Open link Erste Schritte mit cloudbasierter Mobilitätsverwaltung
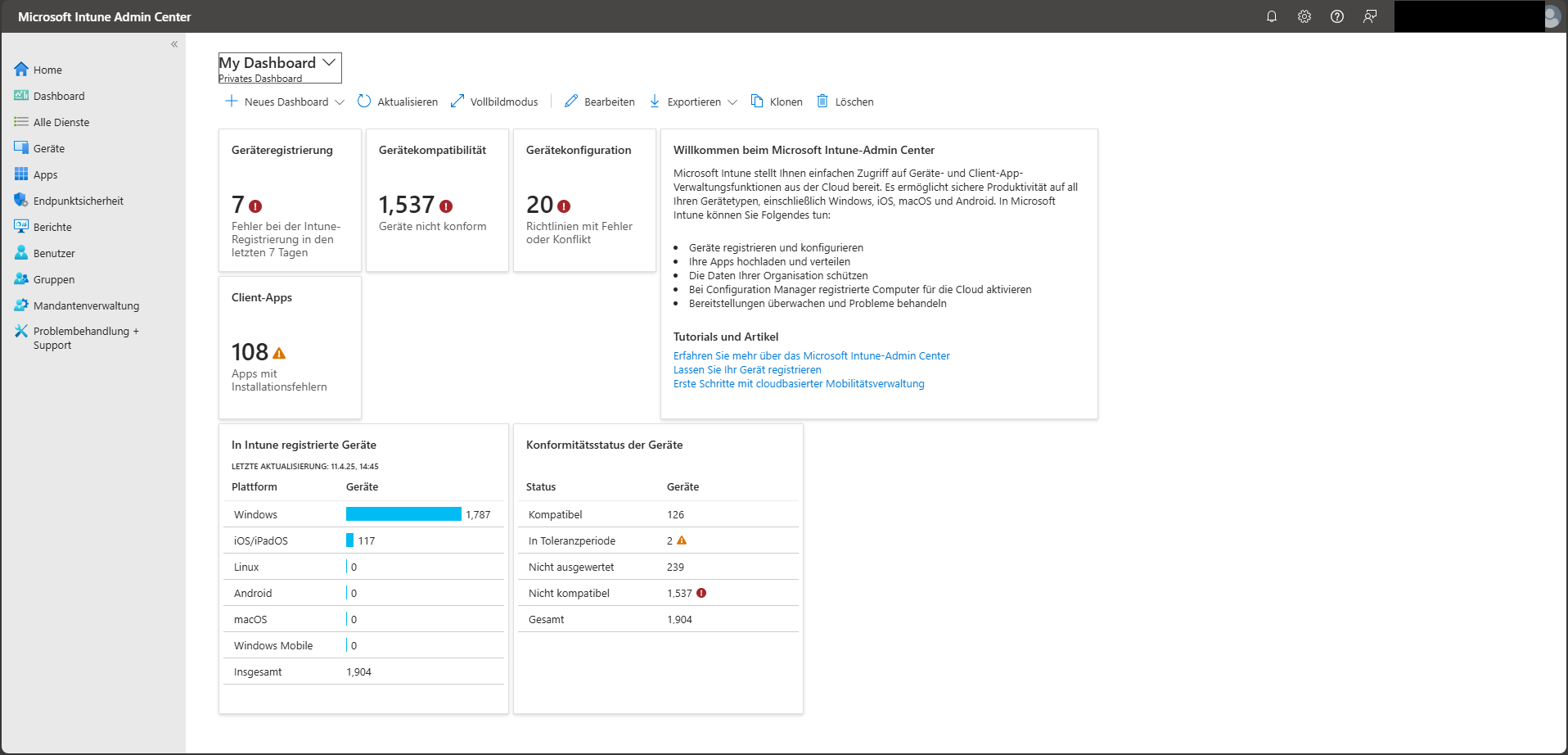The image size is (1568, 755). pos(799,383)
